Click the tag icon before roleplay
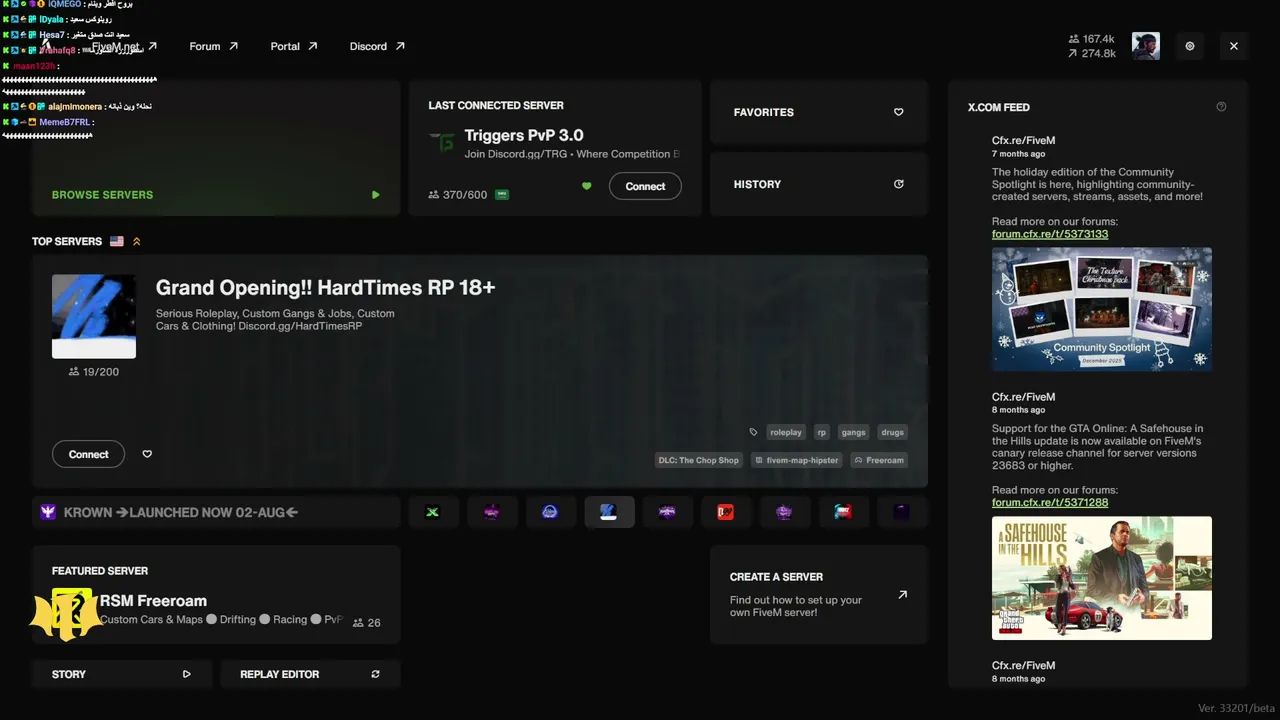This screenshot has height=720, width=1280. [753, 432]
